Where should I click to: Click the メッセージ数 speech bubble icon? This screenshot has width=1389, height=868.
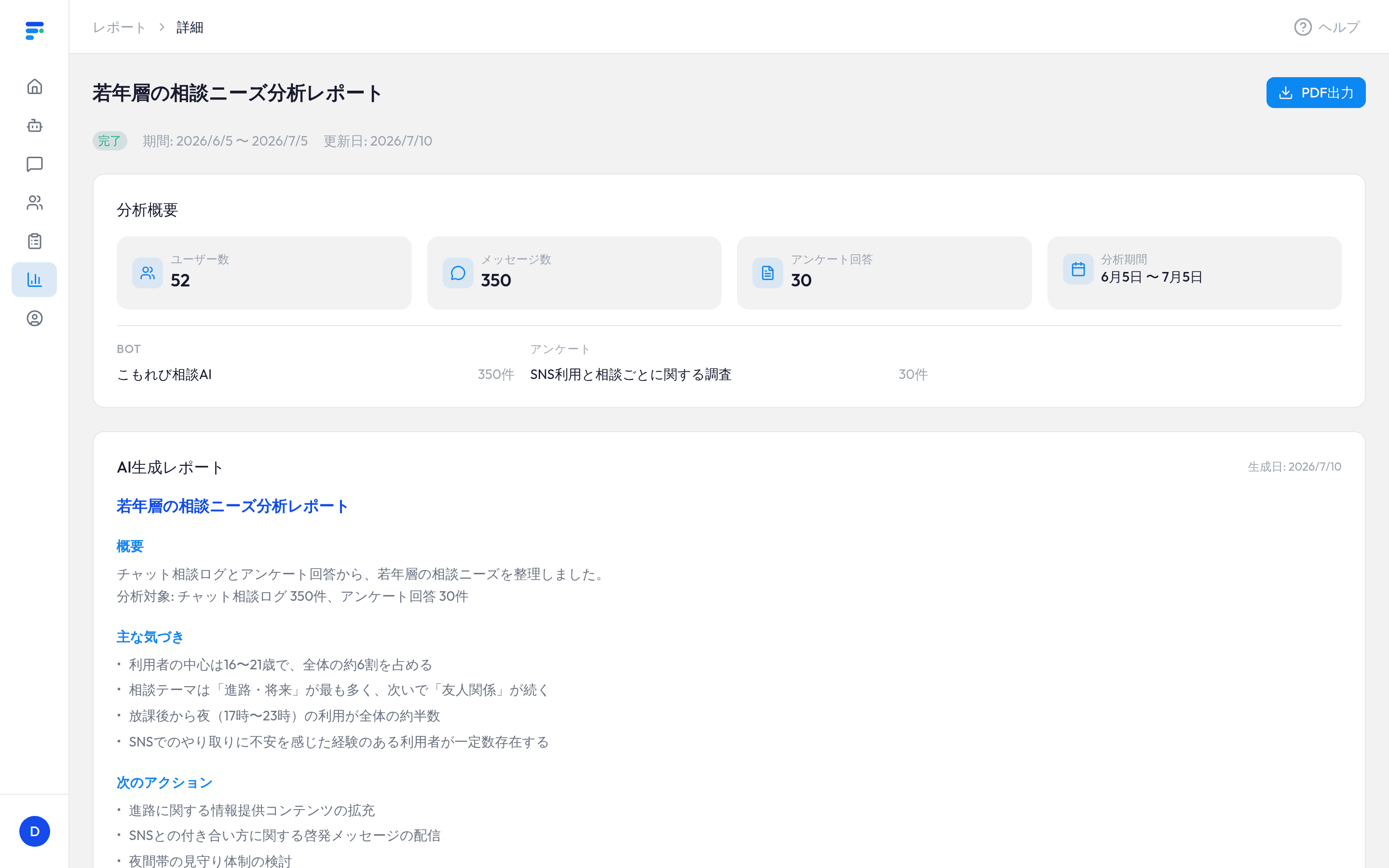click(x=457, y=272)
